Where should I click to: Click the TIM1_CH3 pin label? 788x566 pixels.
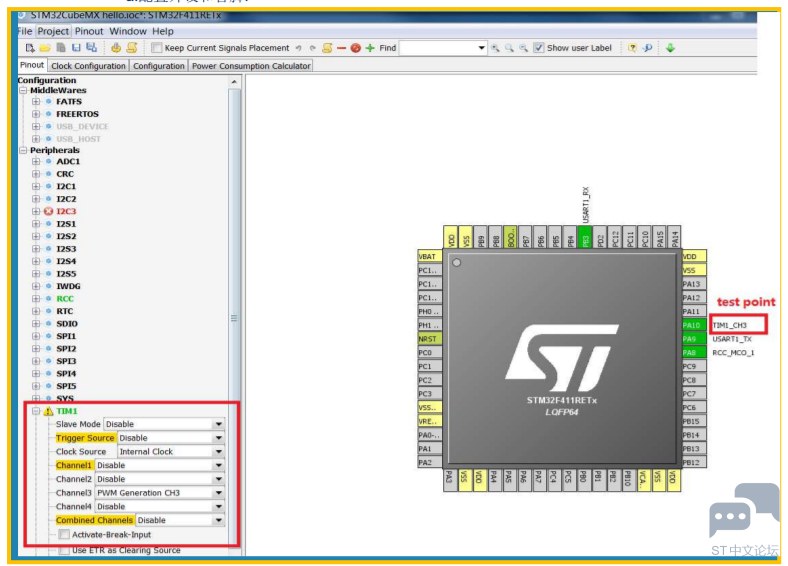coord(730,325)
